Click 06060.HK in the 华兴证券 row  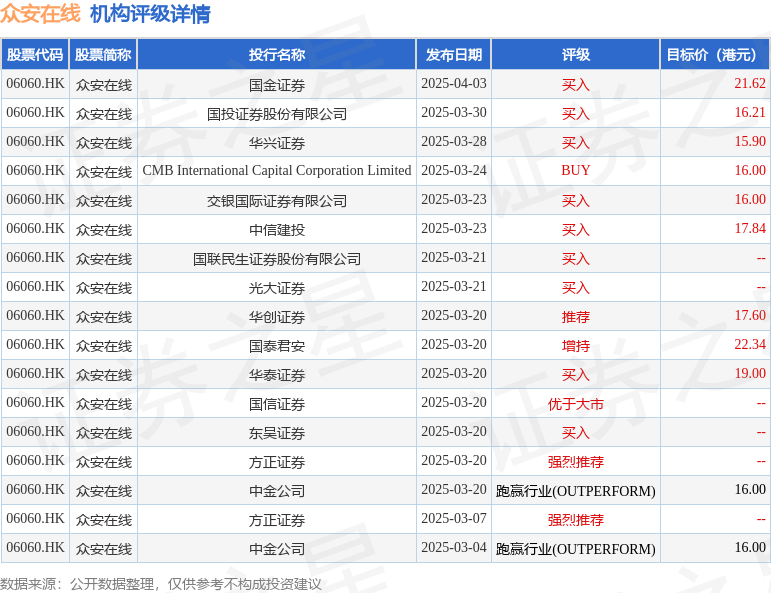point(35,141)
